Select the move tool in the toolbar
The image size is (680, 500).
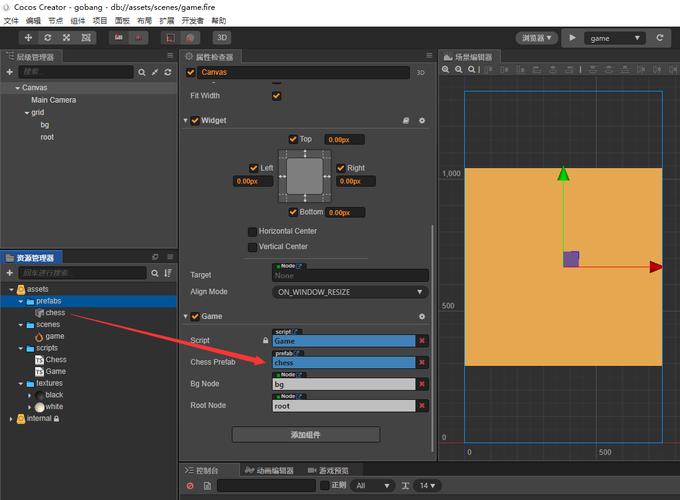(27, 37)
